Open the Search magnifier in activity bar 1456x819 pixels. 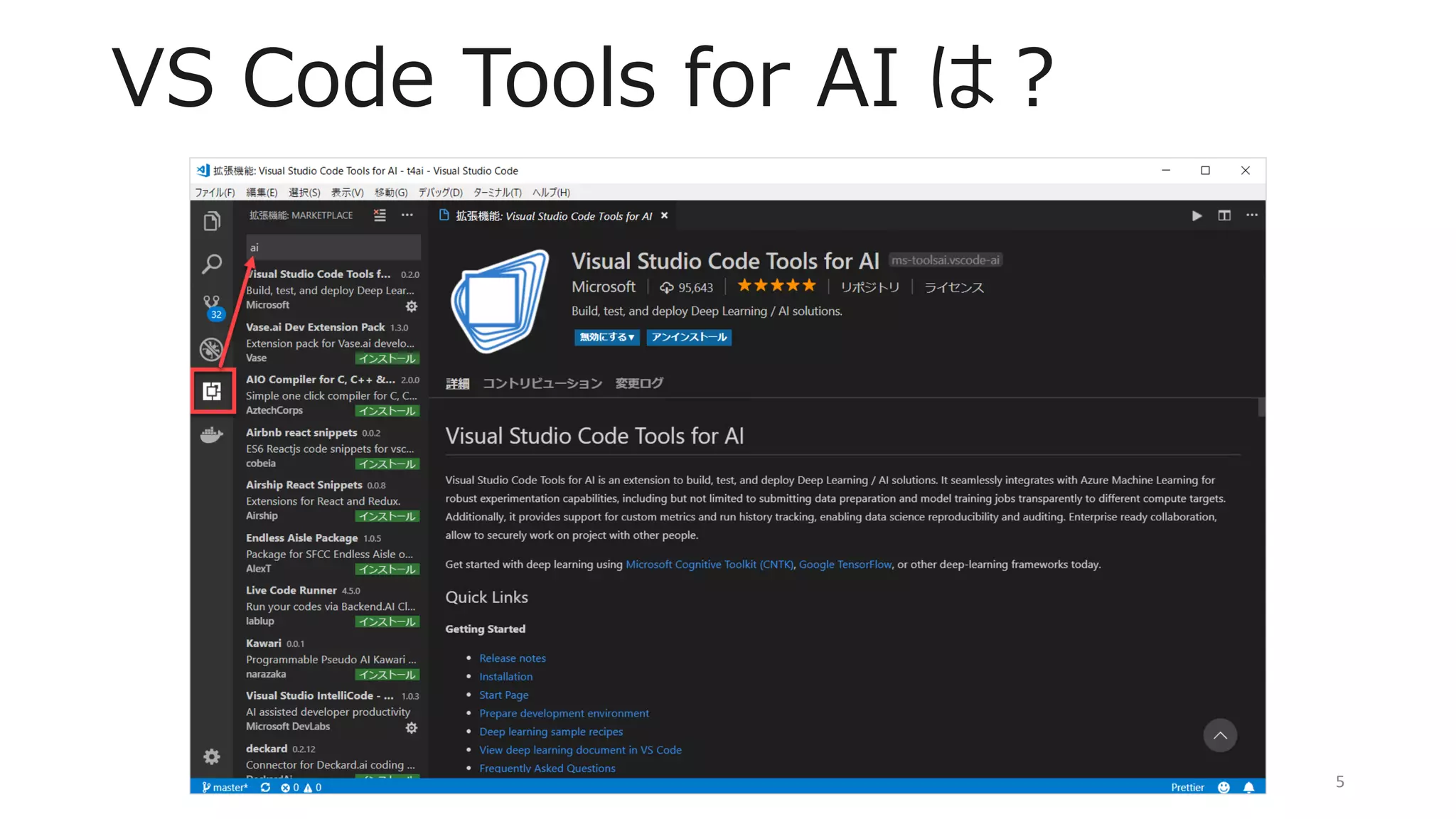pyautogui.click(x=212, y=264)
